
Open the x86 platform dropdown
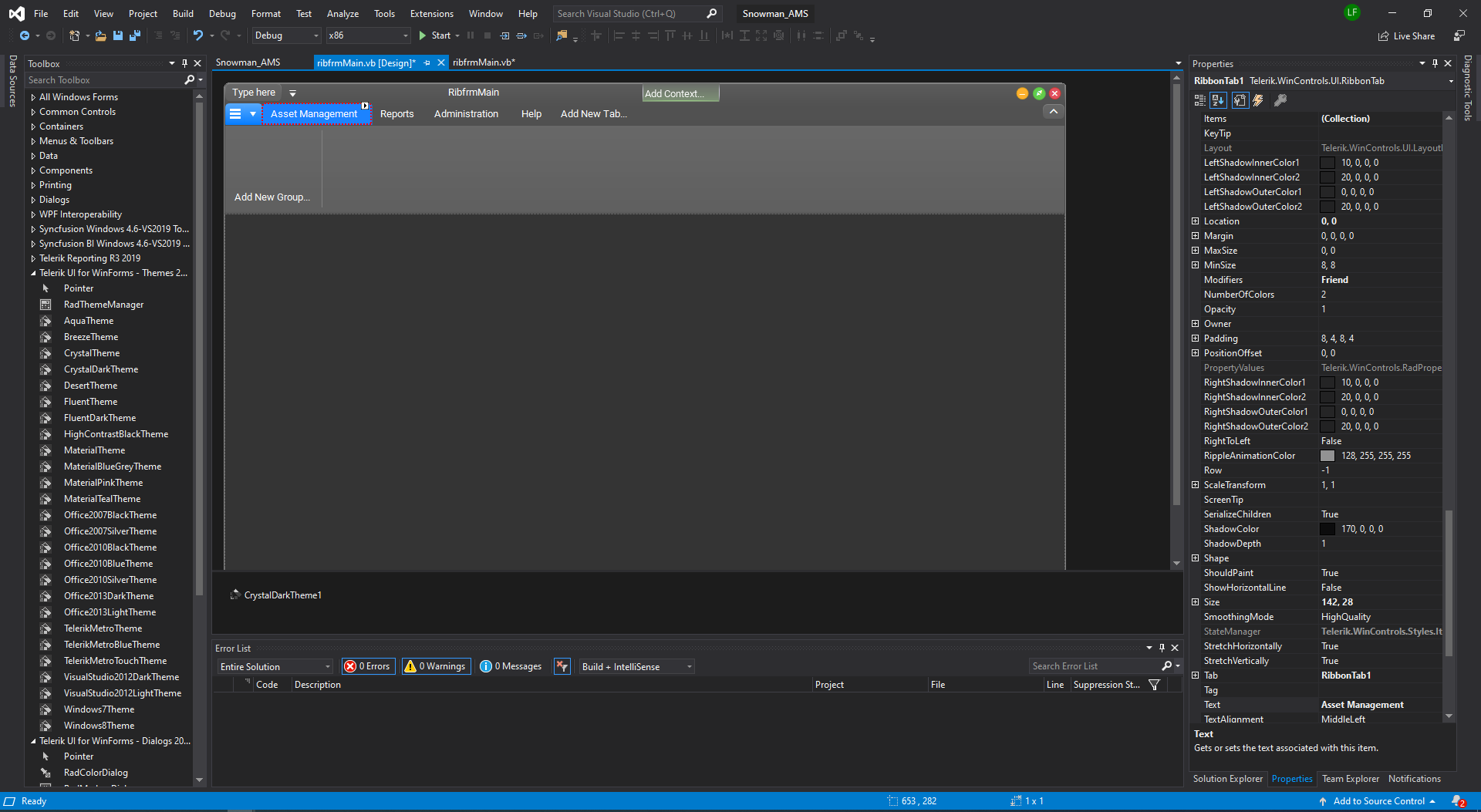pos(368,35)
